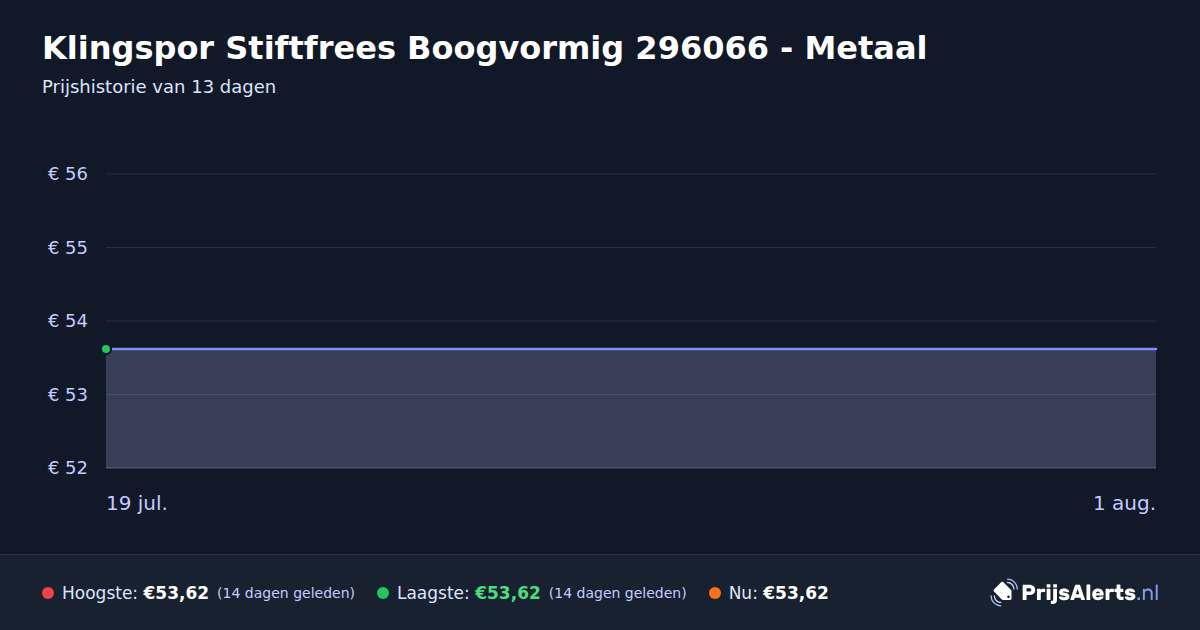The height and width of the screenshot is (630, 1200).
Task: Click the Prijshistorie van 13 dagen subtitle
Action: pos(159,87)
